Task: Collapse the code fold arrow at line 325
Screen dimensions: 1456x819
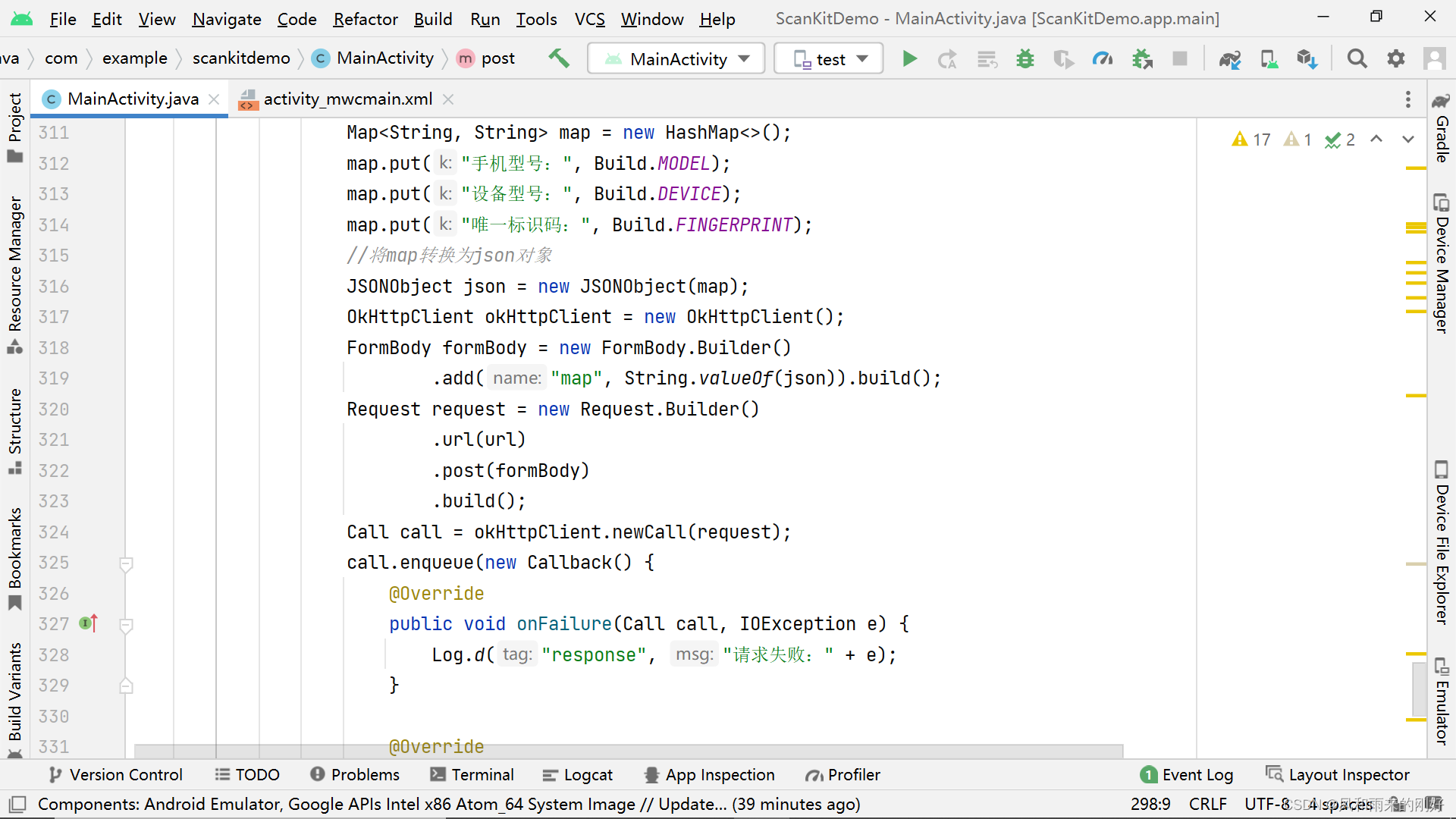Action: point(126,564)
